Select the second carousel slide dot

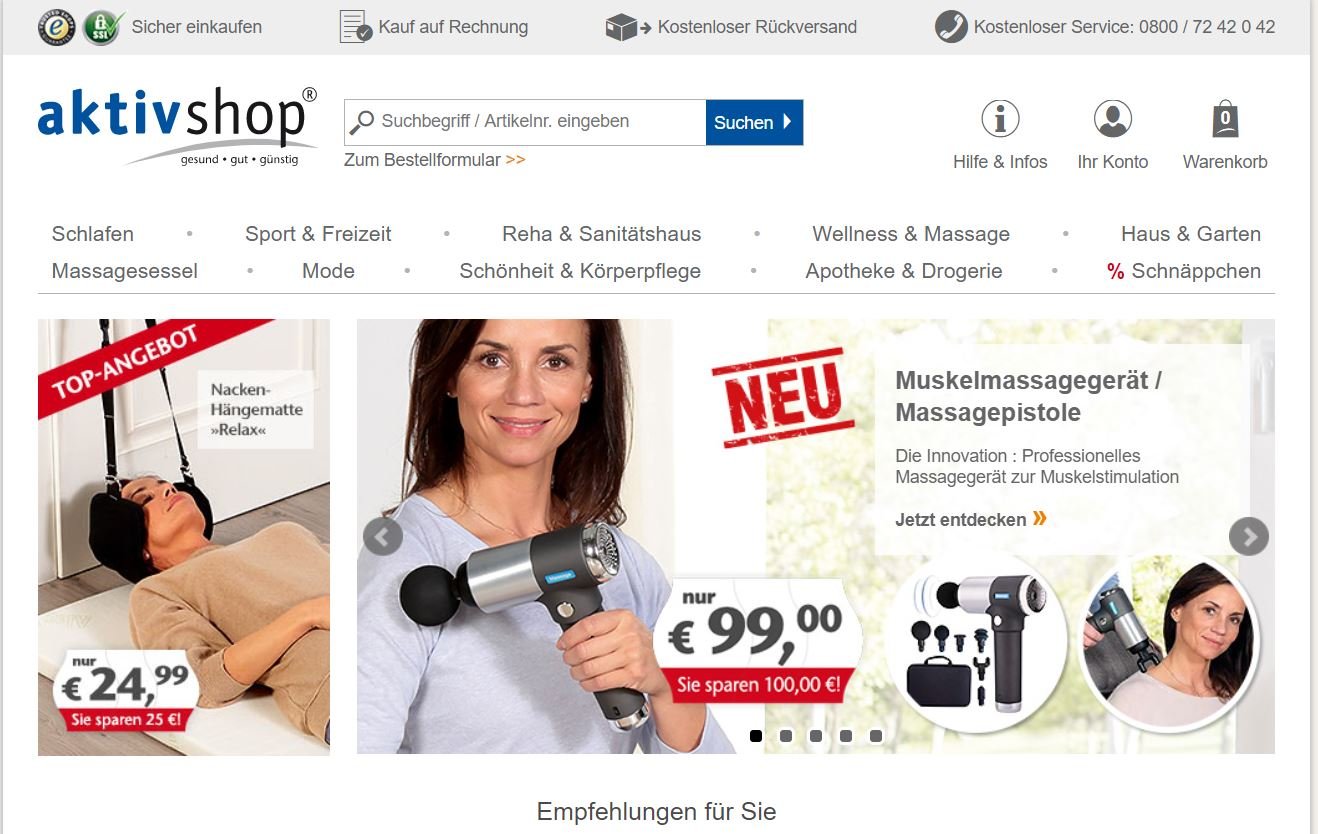coord(786,736)
